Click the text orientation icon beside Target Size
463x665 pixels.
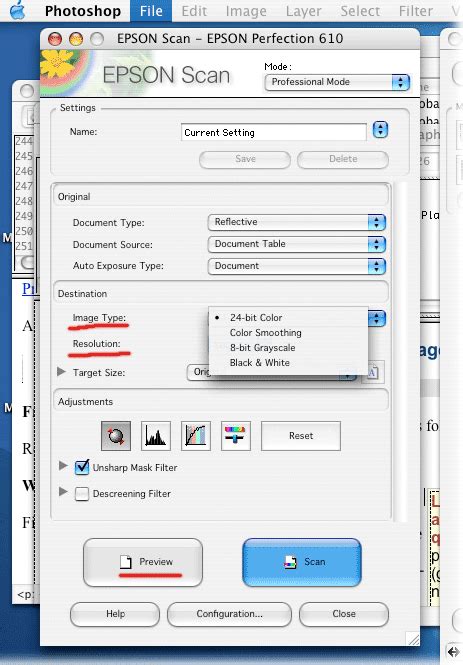click(x=373, y=372)
